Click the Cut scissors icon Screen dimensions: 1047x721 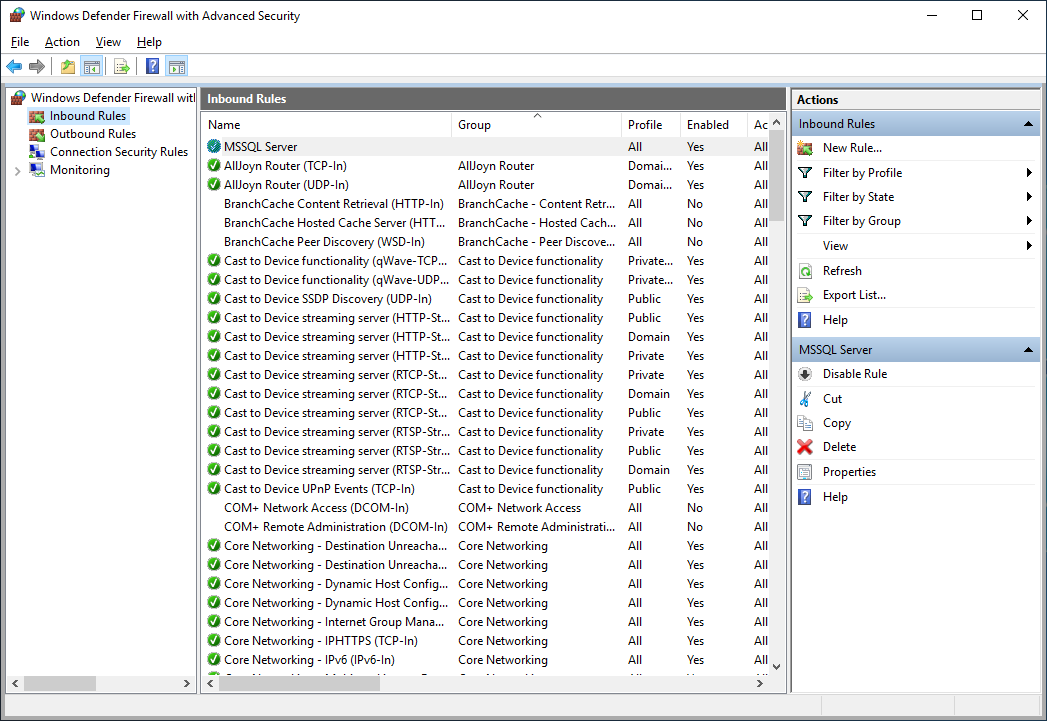click(805, 399)
